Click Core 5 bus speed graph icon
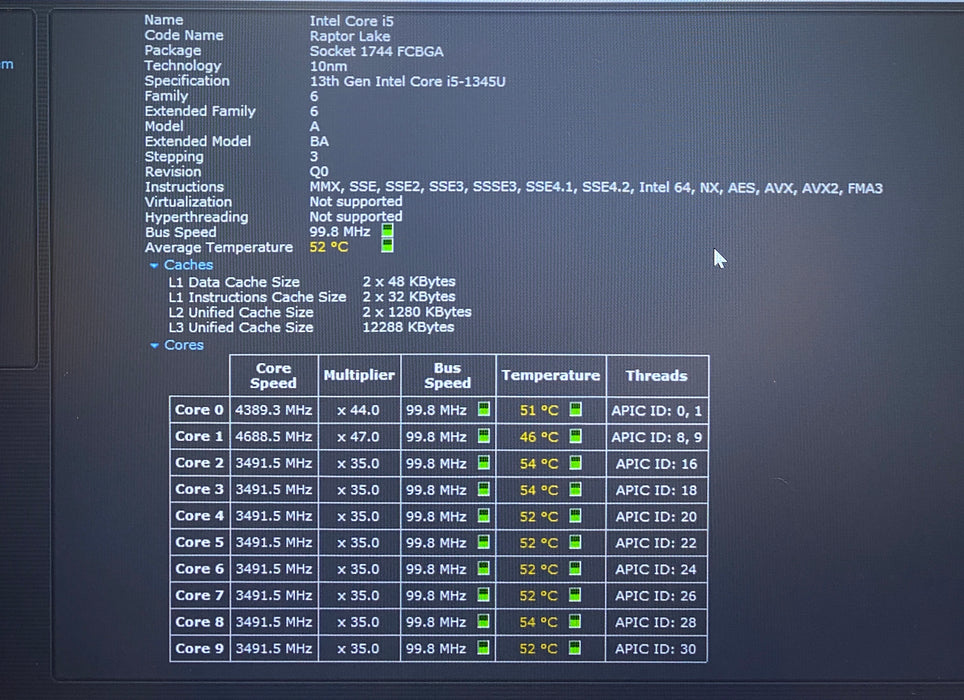This screenshot has width=964, height=700. [484, 542]
